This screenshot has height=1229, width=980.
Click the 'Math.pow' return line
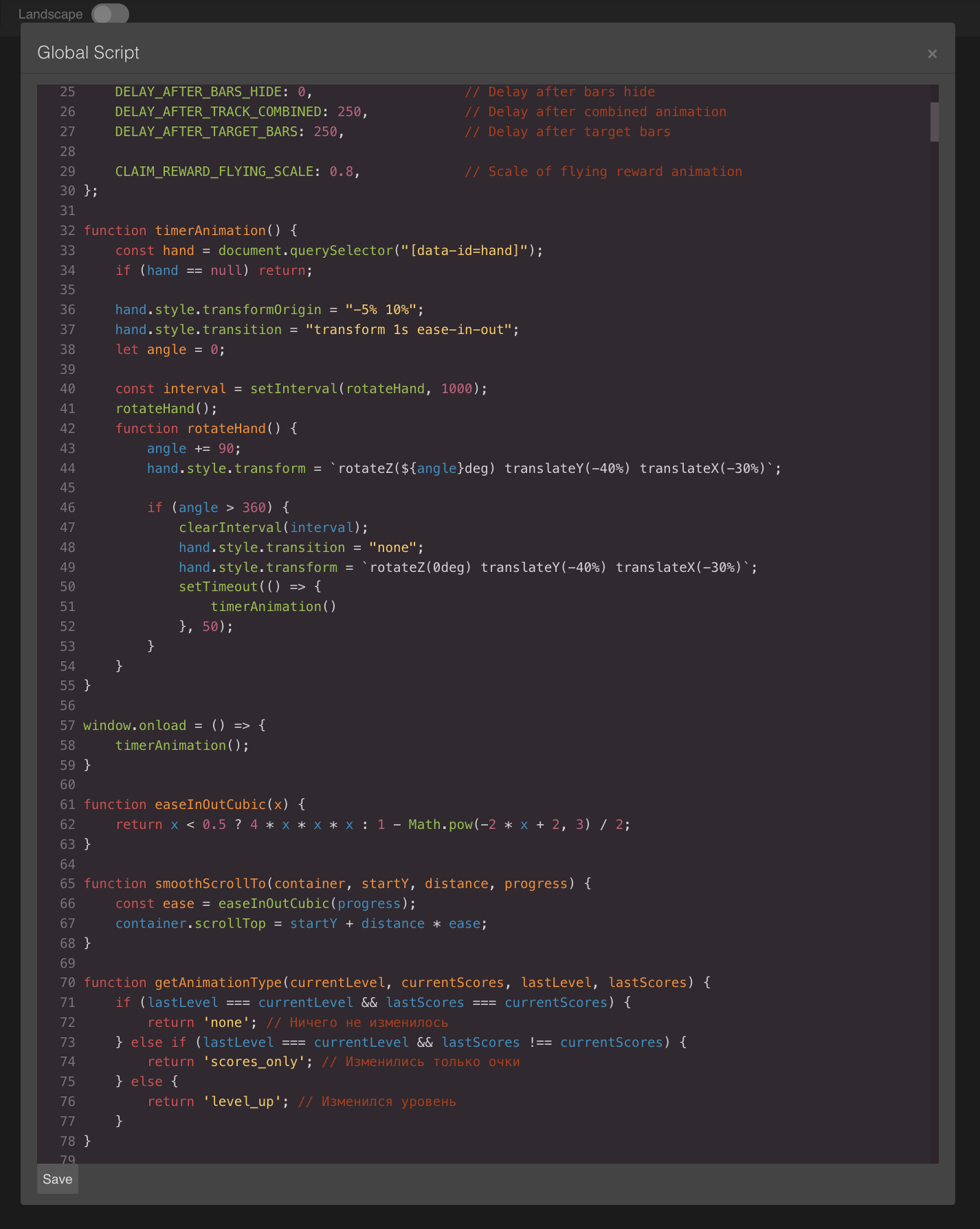pyautogui.click(x=372, y=824)
